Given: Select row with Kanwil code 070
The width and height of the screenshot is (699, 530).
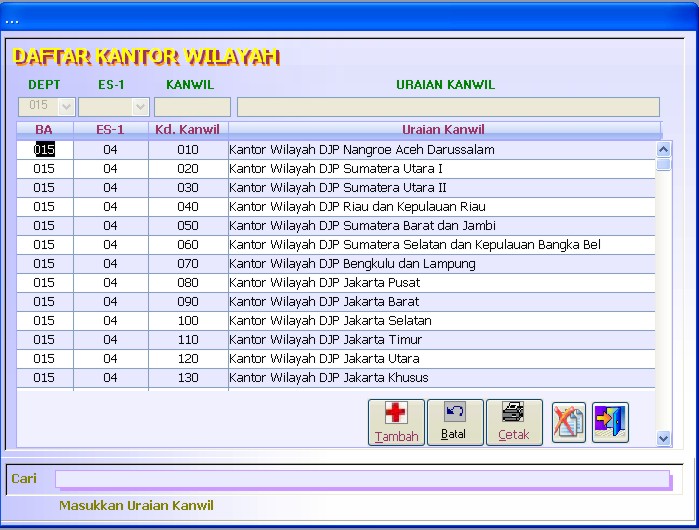Looking at the screenshot, I should 336,263.
